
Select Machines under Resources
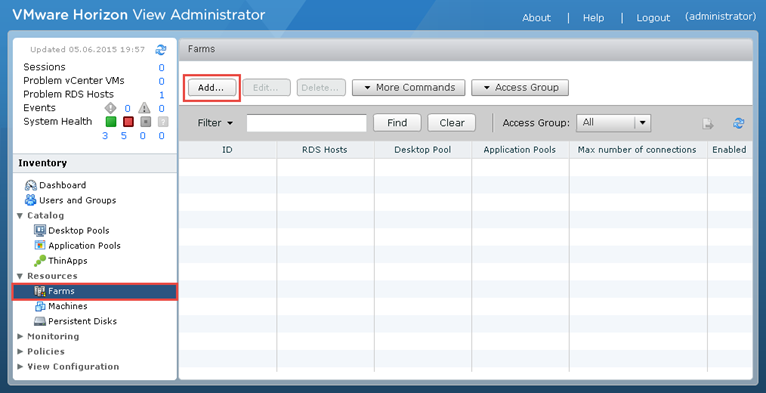pyautogui.click(x=67, y=306)
